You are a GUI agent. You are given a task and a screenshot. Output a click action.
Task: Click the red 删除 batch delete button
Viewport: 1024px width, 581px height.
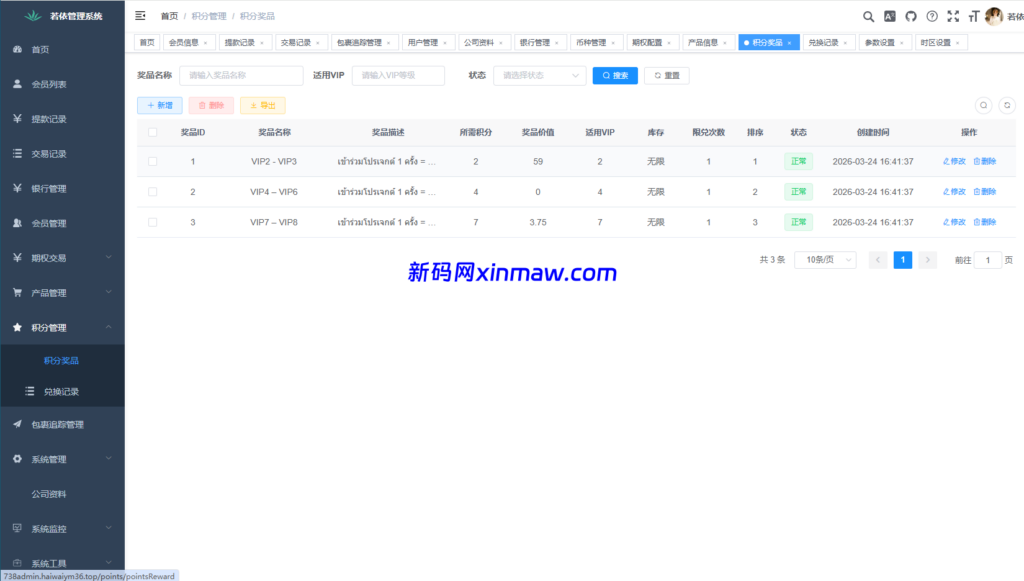coord(211,105)
